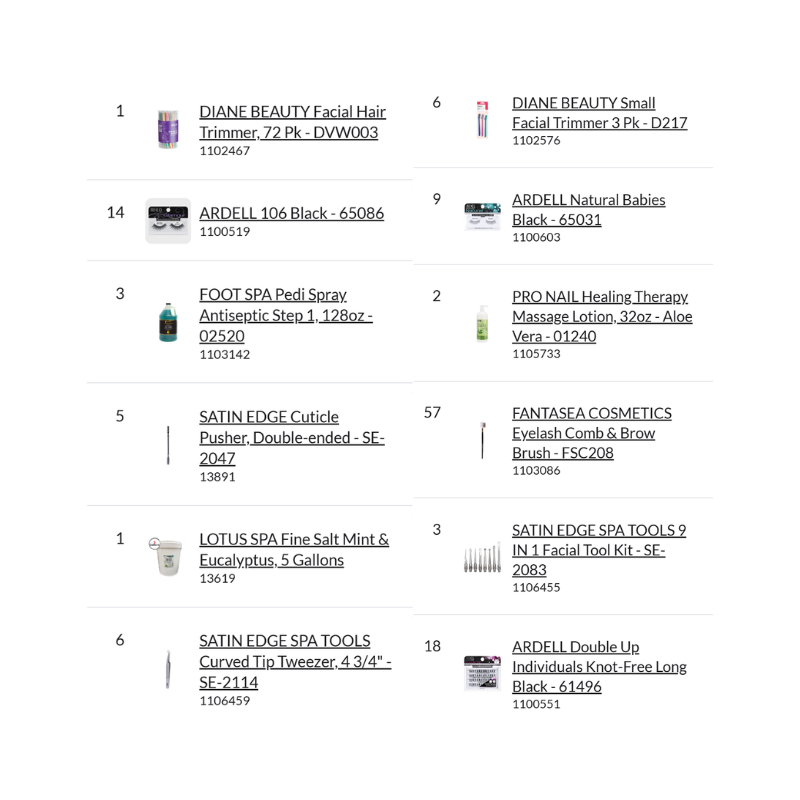Open FANTASEA COSMETICS Eyelash Comb link
The image size is (800, 800).
click(x=591, y=433)
